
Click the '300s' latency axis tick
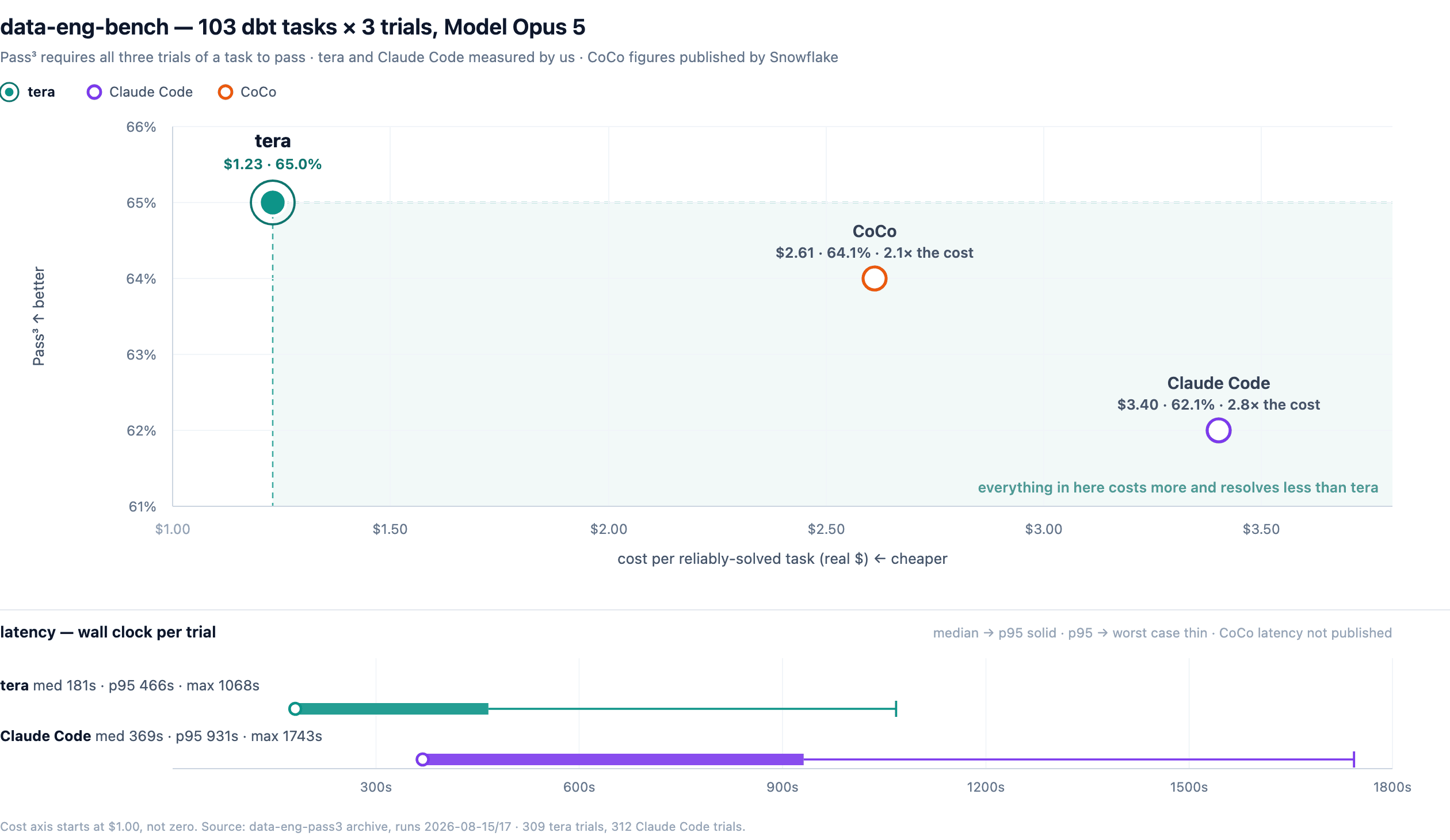tap(376, 787)
